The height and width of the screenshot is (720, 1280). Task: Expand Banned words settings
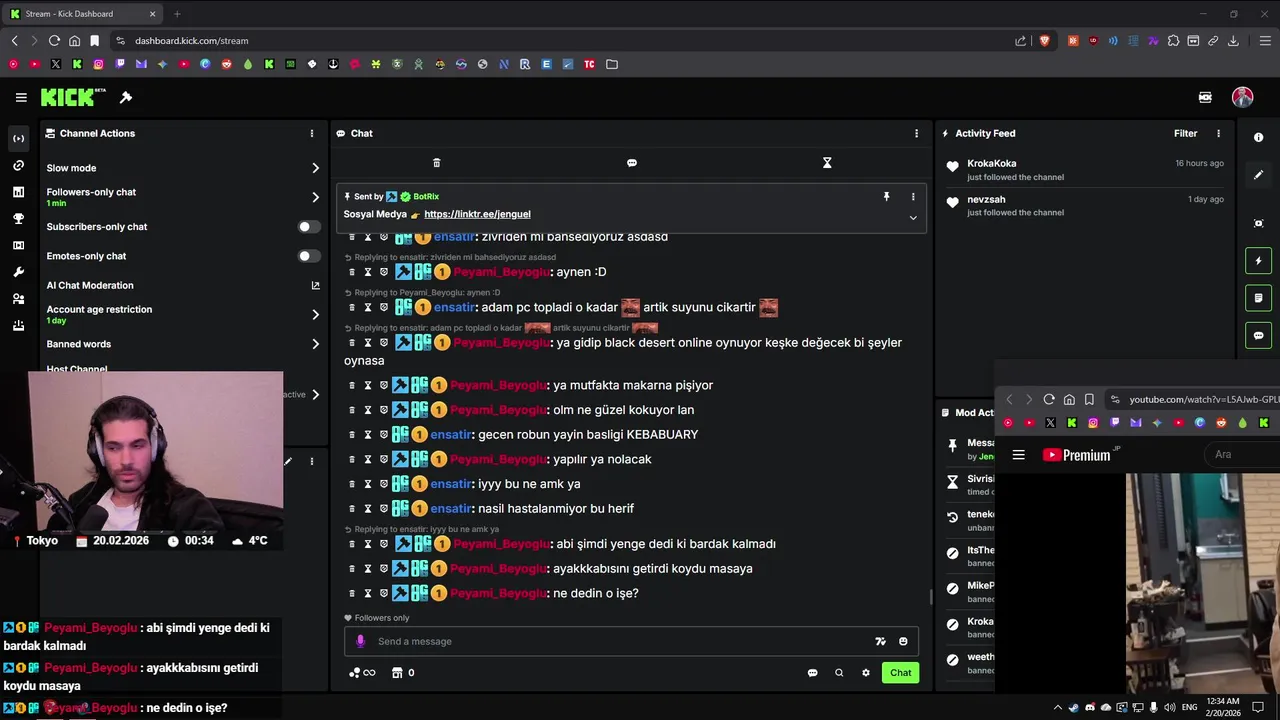tap(315, 344)
